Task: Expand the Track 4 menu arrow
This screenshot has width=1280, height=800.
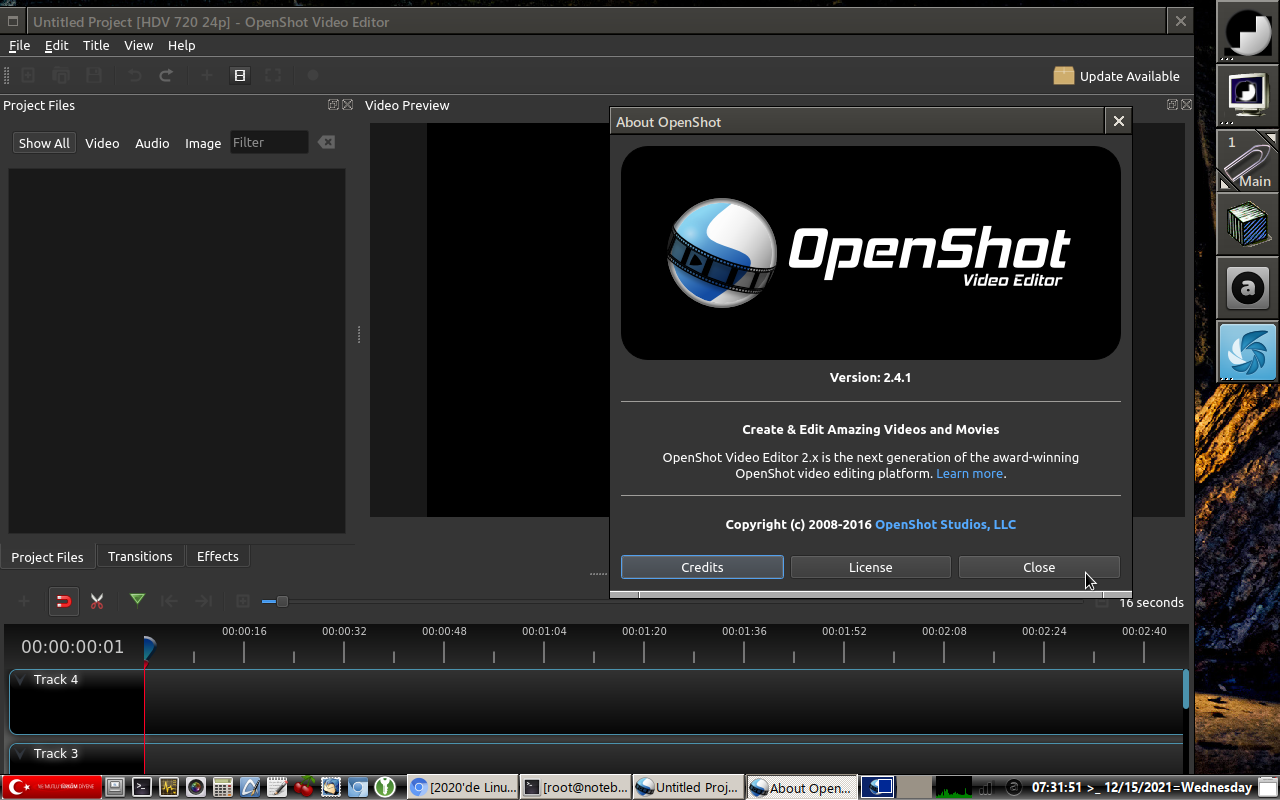Action: [x=20, y=680]
